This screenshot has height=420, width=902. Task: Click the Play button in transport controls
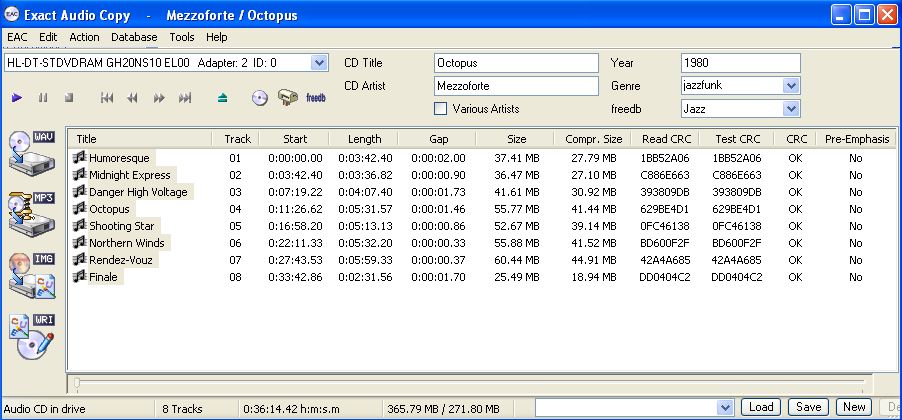[17, 98]
